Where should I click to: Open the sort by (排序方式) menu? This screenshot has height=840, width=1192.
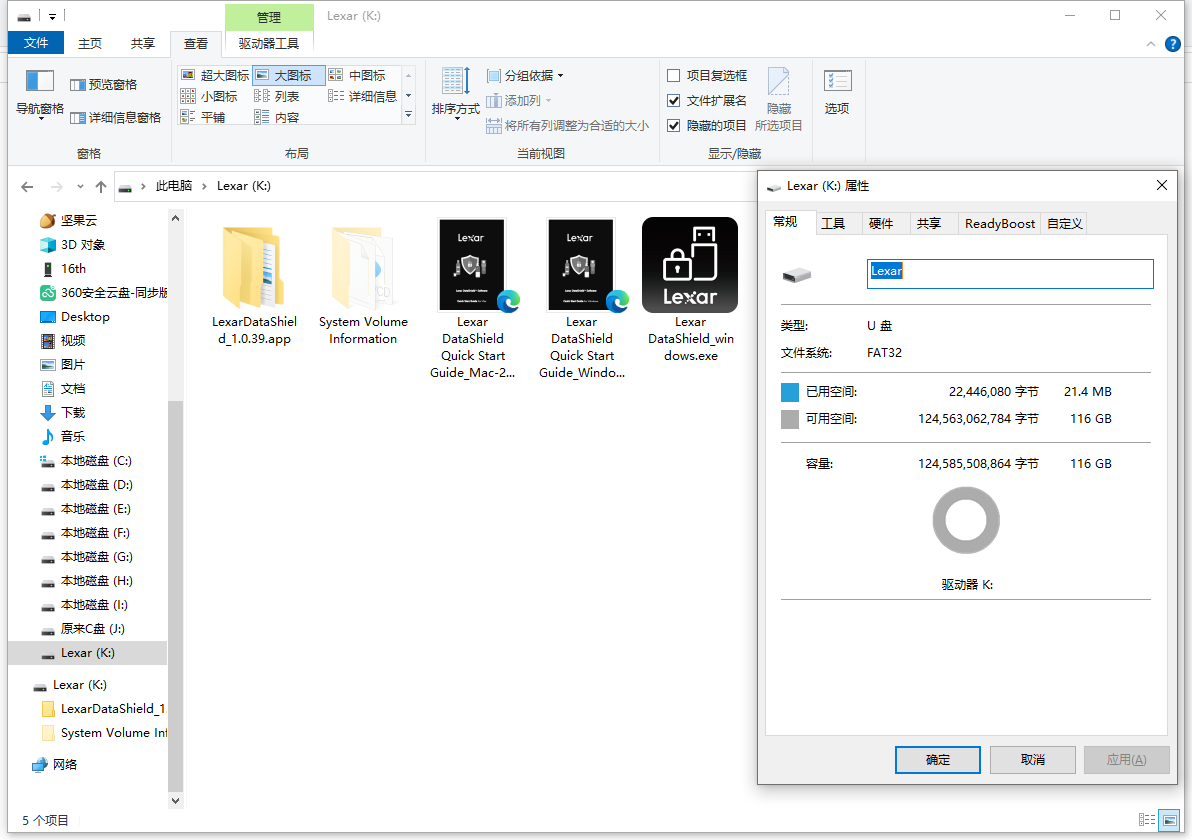(x=456, y=93)
